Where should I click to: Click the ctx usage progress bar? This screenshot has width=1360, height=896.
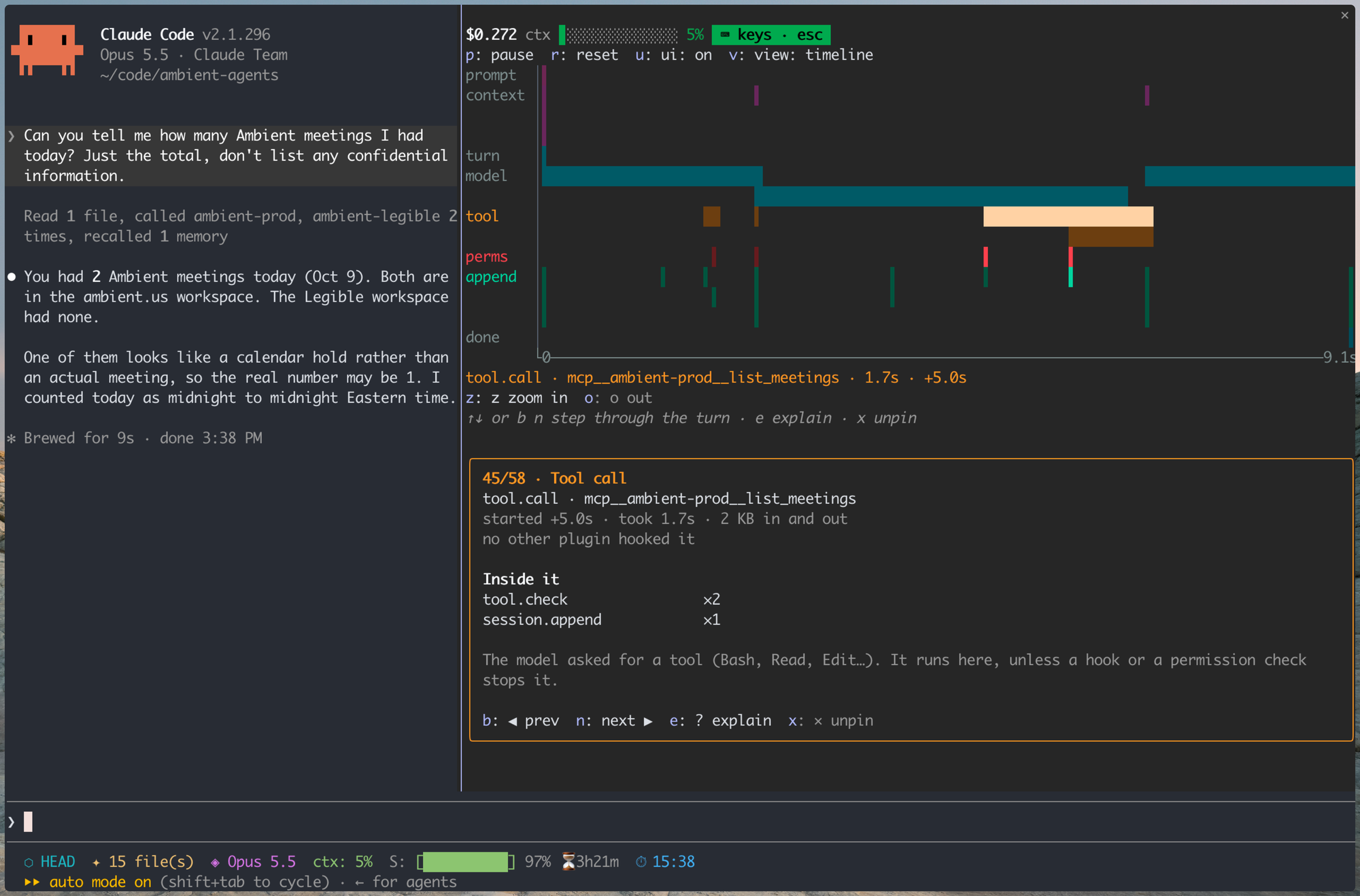[x=619, y=35]
